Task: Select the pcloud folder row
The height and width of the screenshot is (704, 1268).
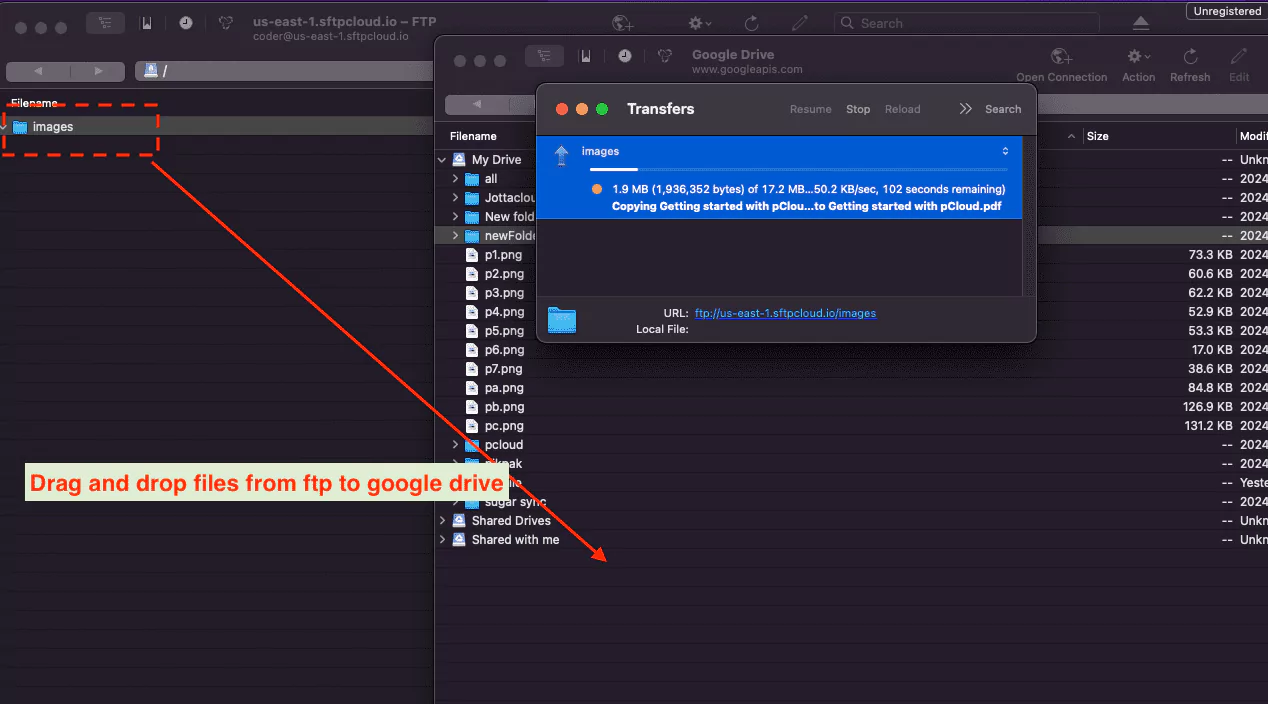Action: point(851,445)
